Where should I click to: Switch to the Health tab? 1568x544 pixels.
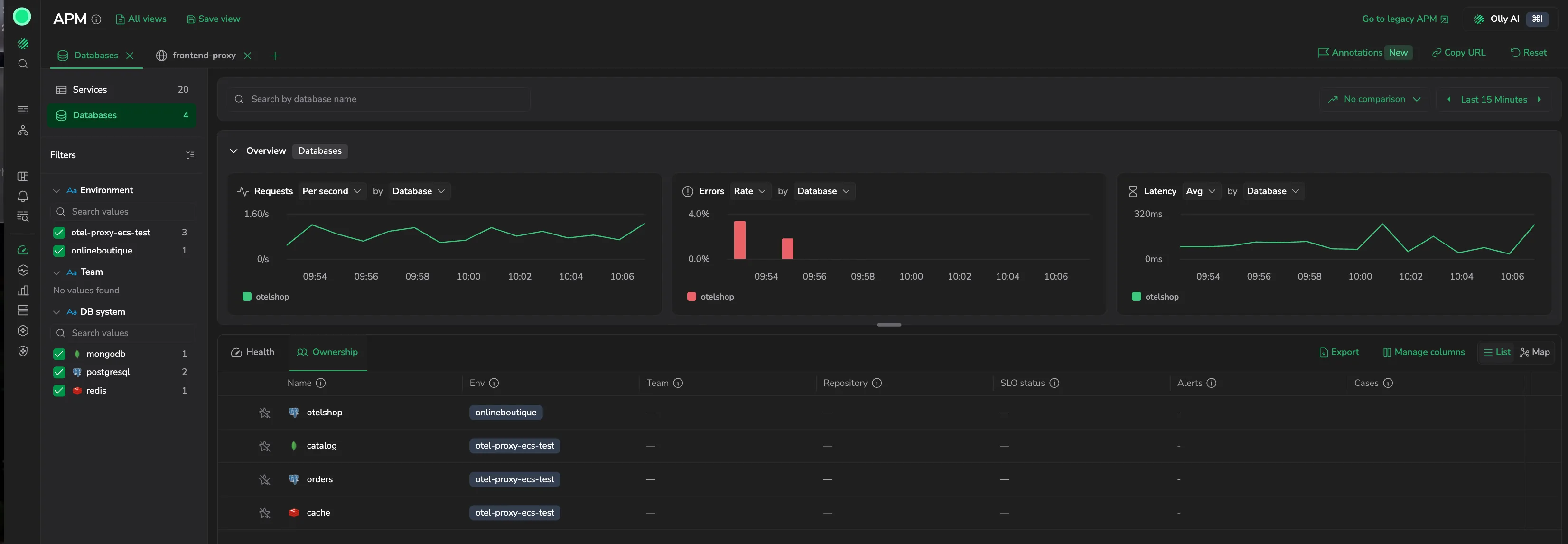pos(252,352)
